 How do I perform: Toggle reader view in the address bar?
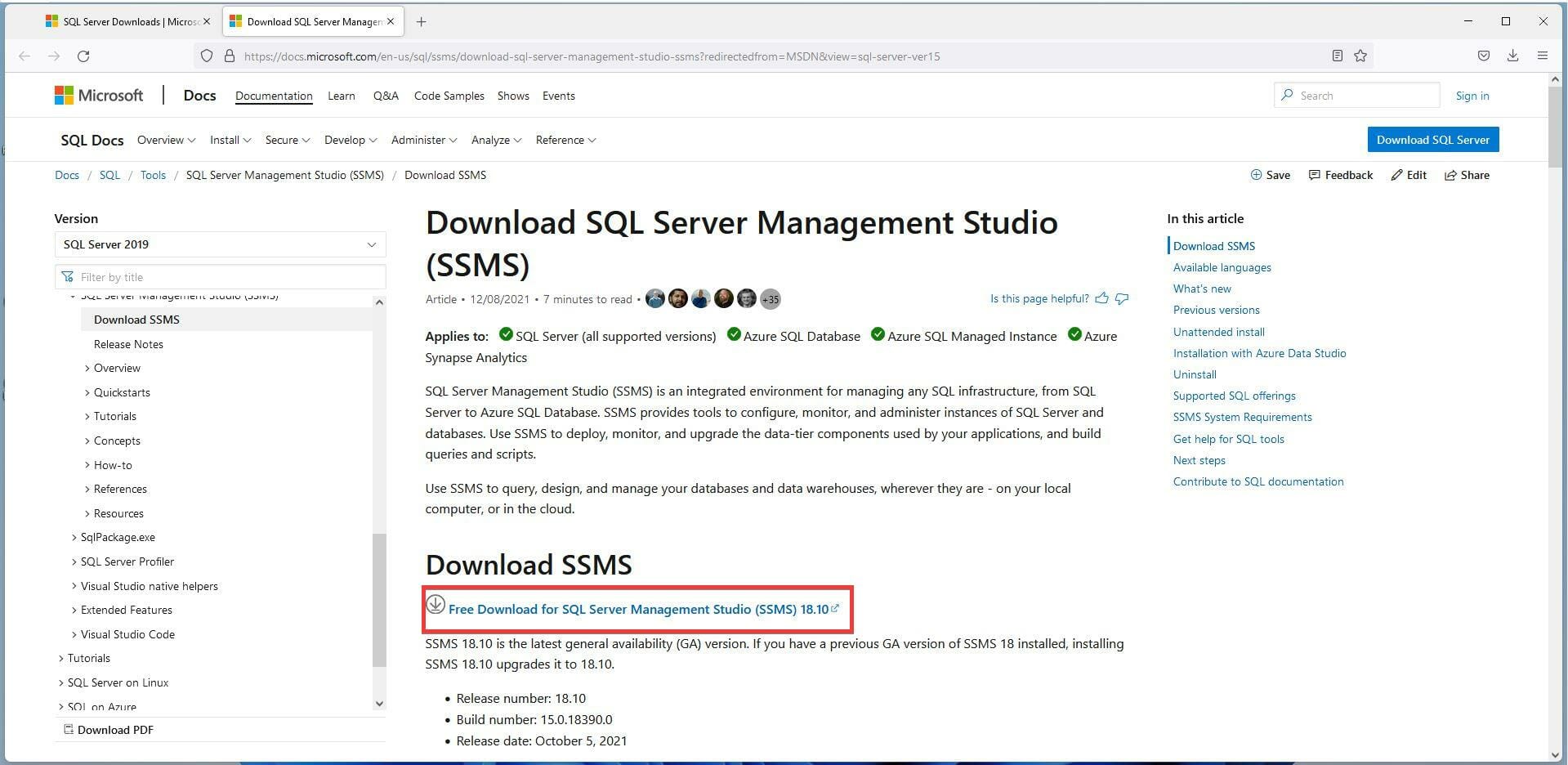(x=1338, y=56)
